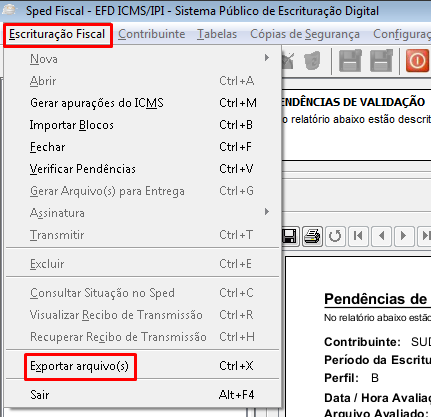
Task: Select Consultar Situação no Sped
Action: 143,293
